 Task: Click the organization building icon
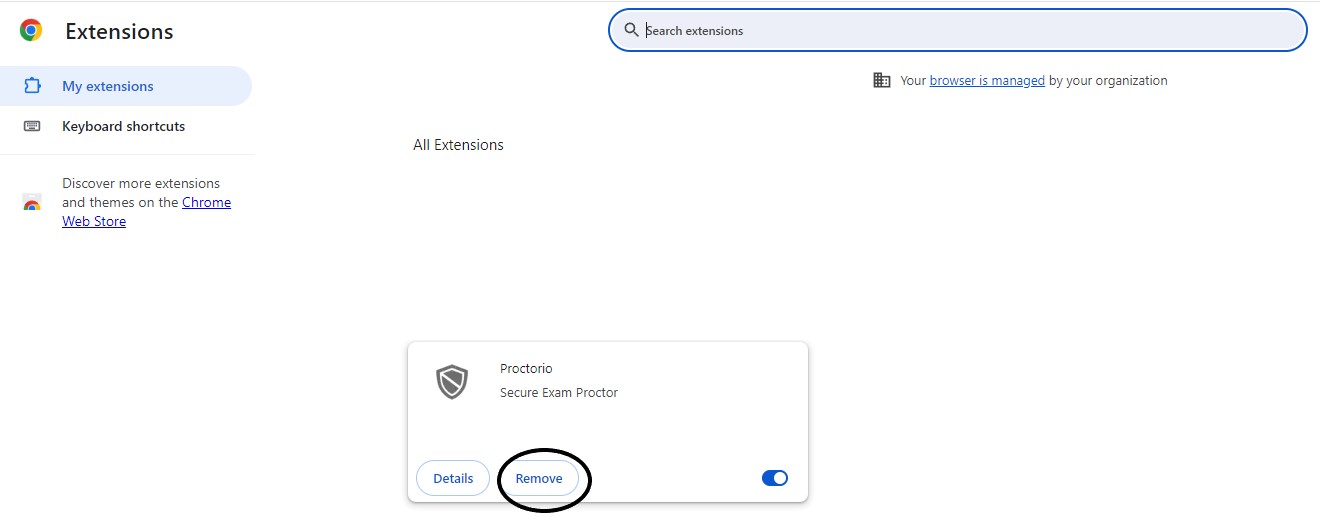tap(881, 80)
